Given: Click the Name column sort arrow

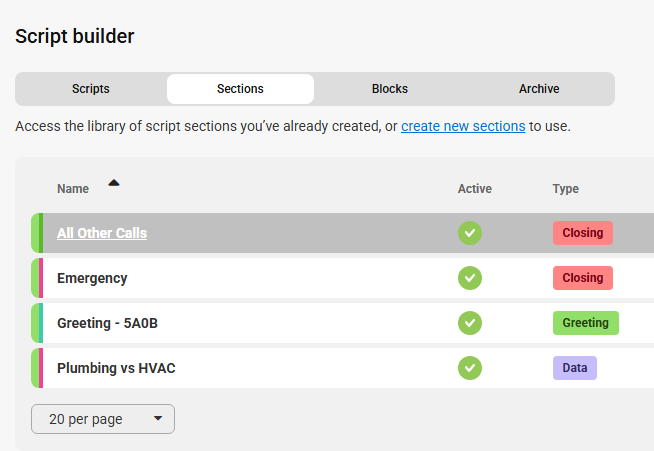Looking at the screenshot, I should click(114, 183).
